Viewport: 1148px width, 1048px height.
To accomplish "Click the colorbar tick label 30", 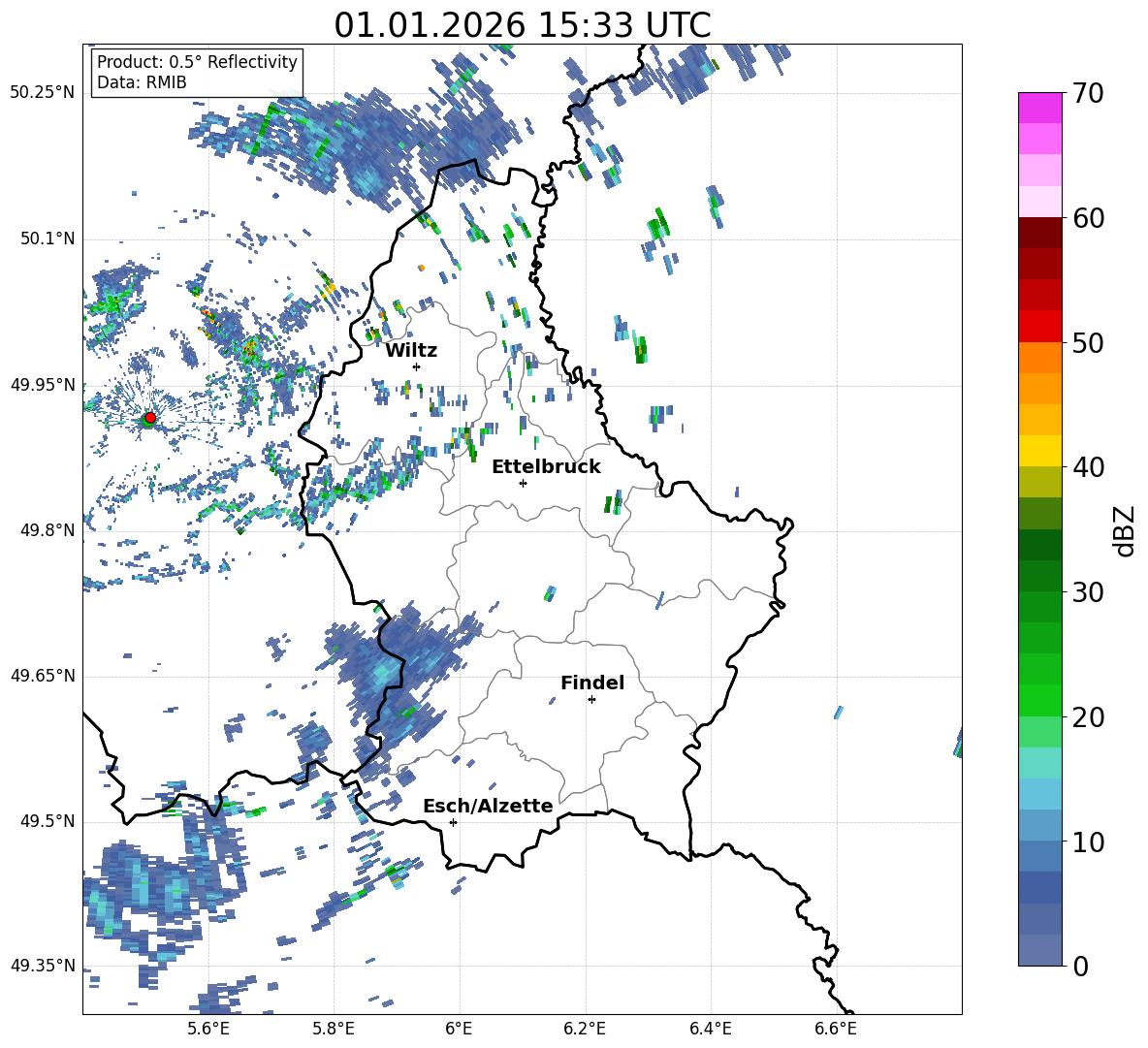I will 1088,592.
